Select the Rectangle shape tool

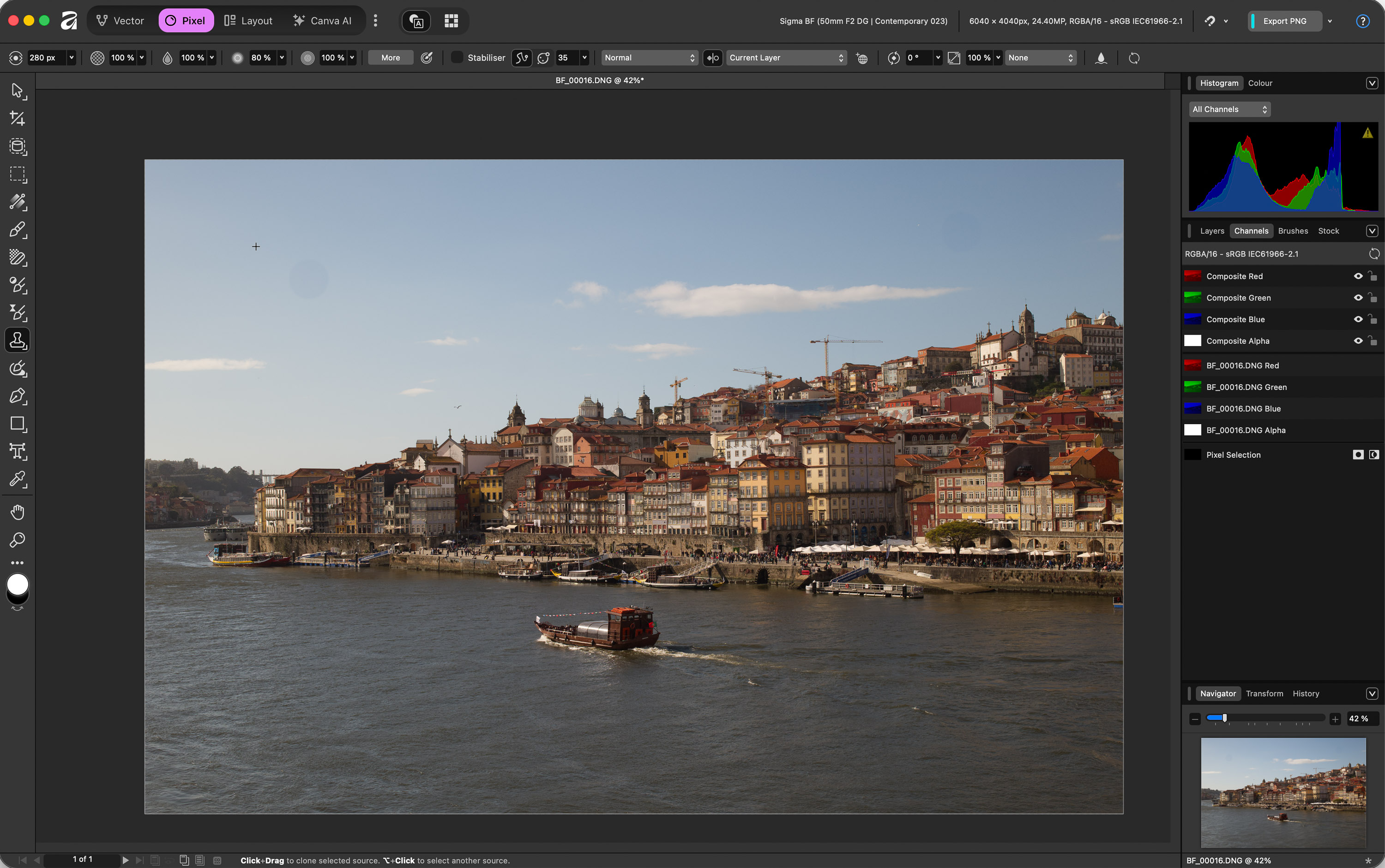17,424
